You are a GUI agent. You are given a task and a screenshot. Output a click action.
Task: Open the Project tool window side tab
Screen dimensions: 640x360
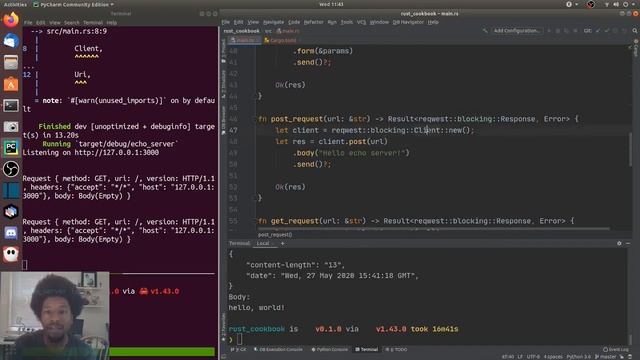(x=223, y=51)
